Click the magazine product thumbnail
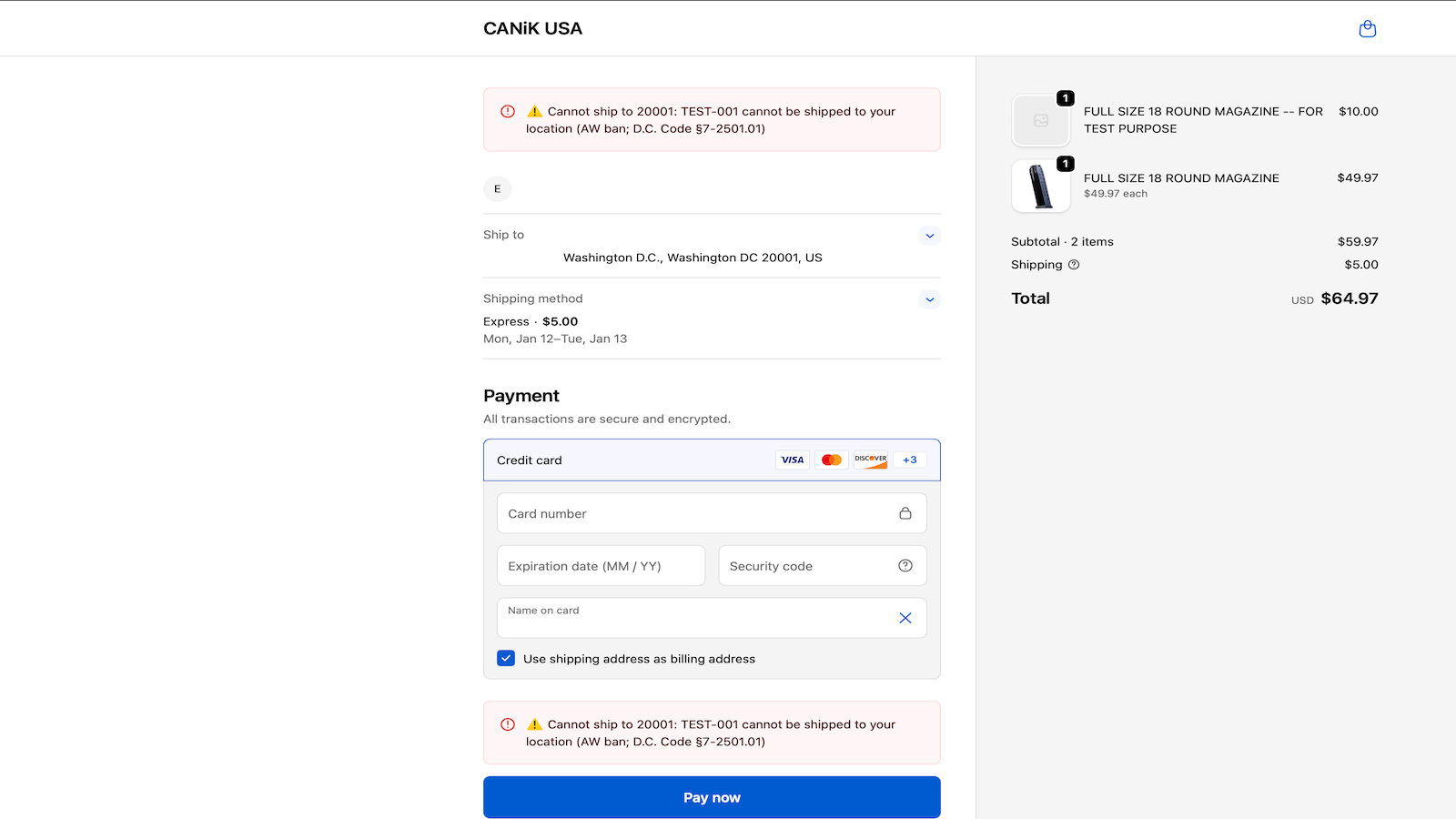The width and height of the screenshot is (1456, 819). pyautogui.click(x=1040, y=187)
